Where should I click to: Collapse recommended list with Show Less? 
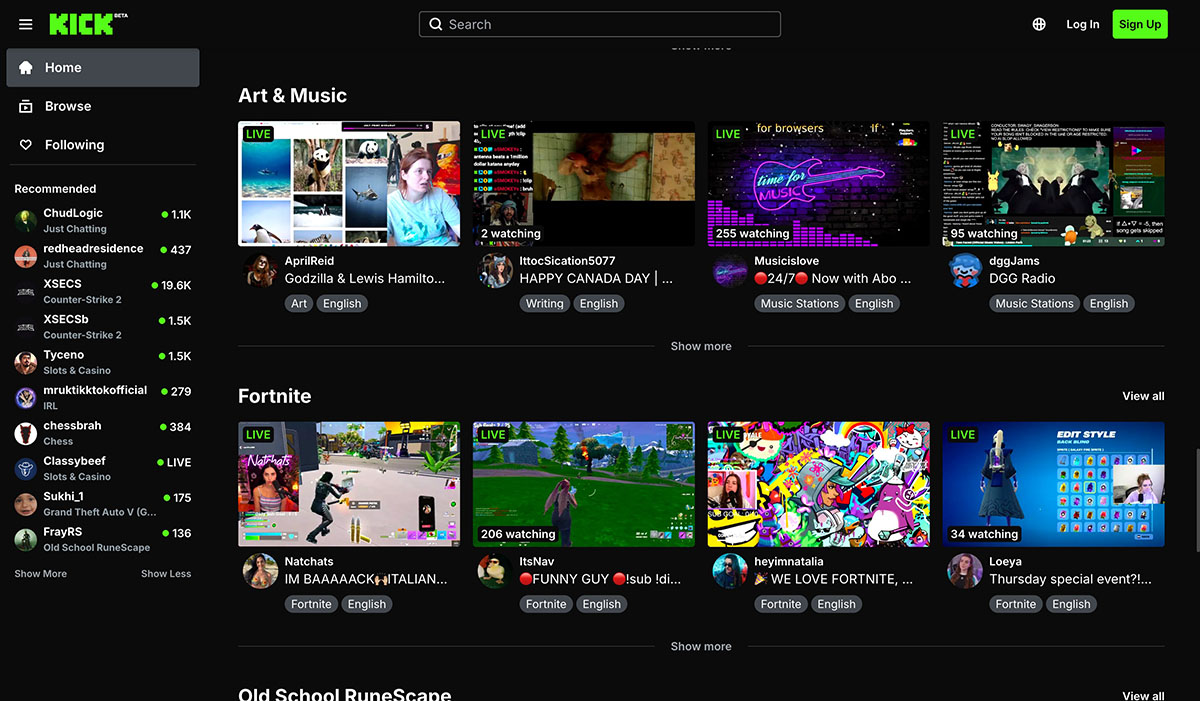166,574
